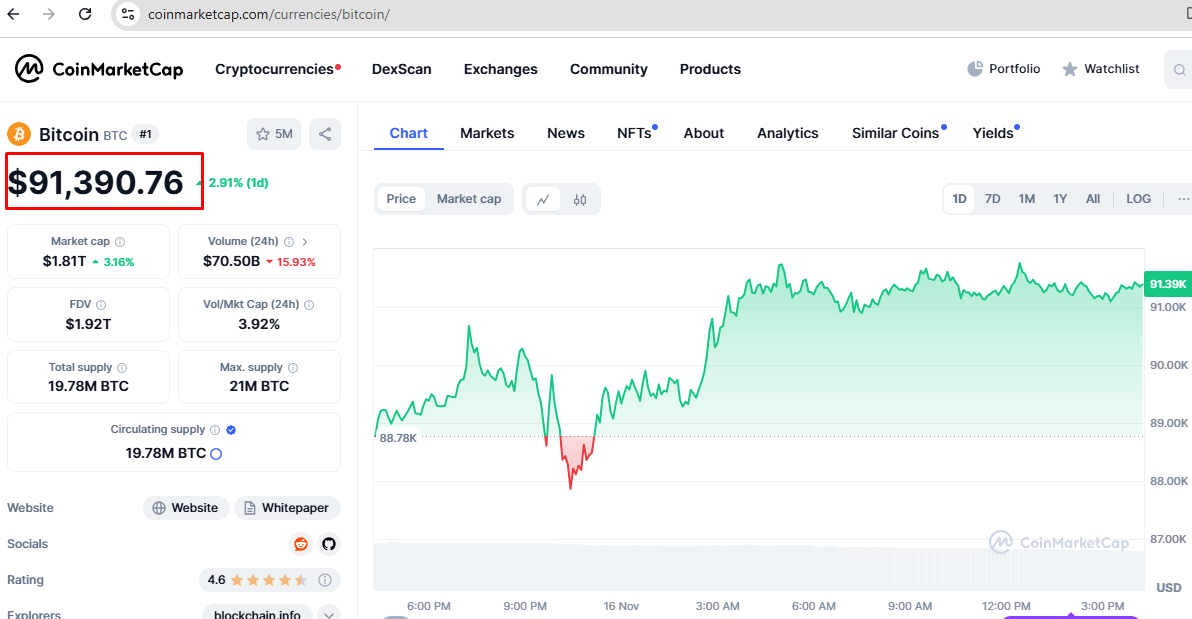The height and width of the screenshot is (619, 1192).
Task: Click the $91,390.76 Bitcoin price
Action: 96,183
